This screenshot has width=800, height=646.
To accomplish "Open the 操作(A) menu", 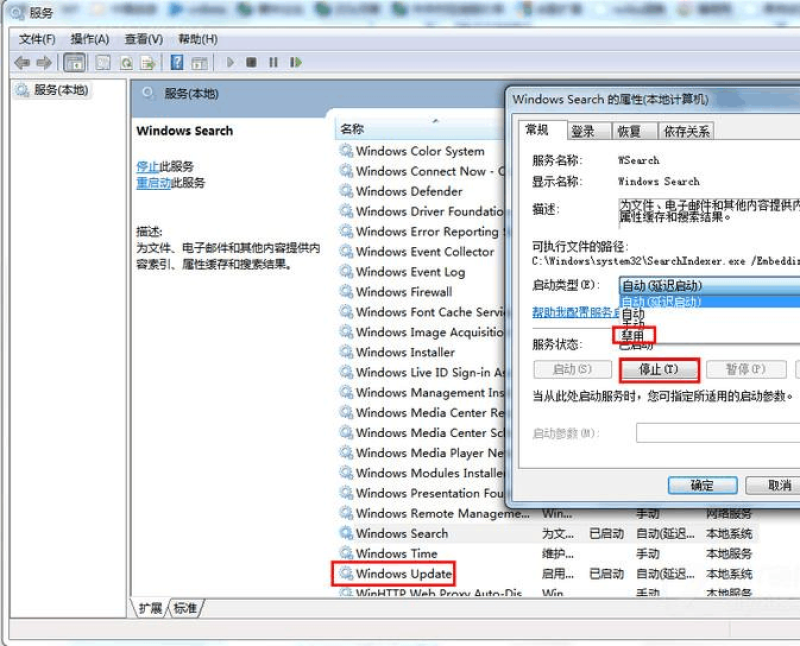I will pyautogui.click(x=90, y=39).
